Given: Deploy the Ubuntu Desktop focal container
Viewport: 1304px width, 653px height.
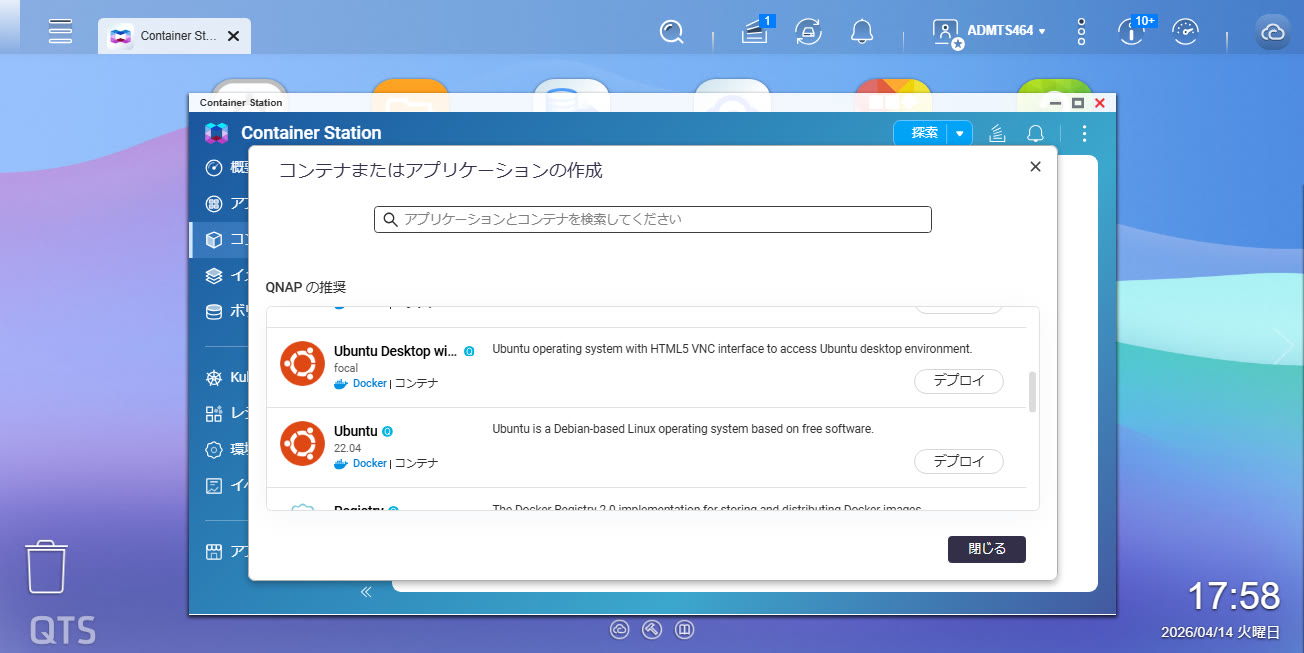Looking at the screenshot, I should (958, 381).
